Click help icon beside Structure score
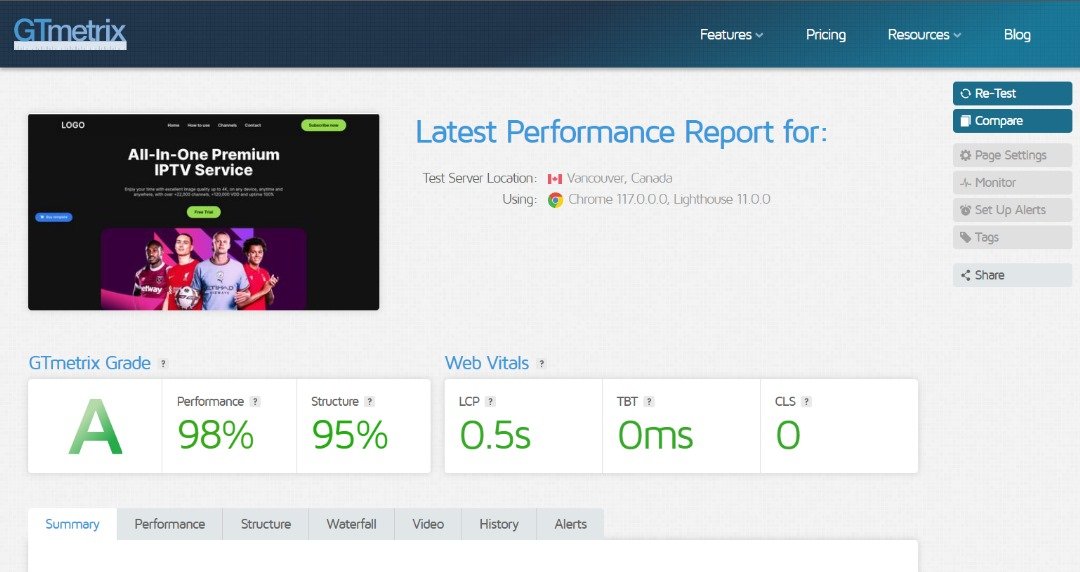The height and width of the screenshot is (572, 1080). 370,402
